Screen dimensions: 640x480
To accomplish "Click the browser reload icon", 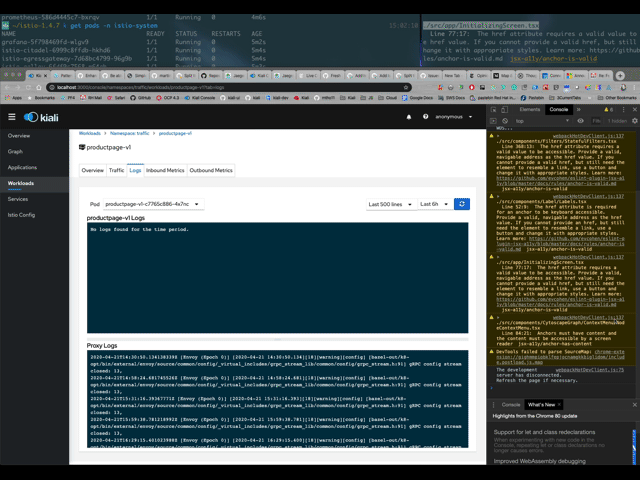I will (28, 87).
